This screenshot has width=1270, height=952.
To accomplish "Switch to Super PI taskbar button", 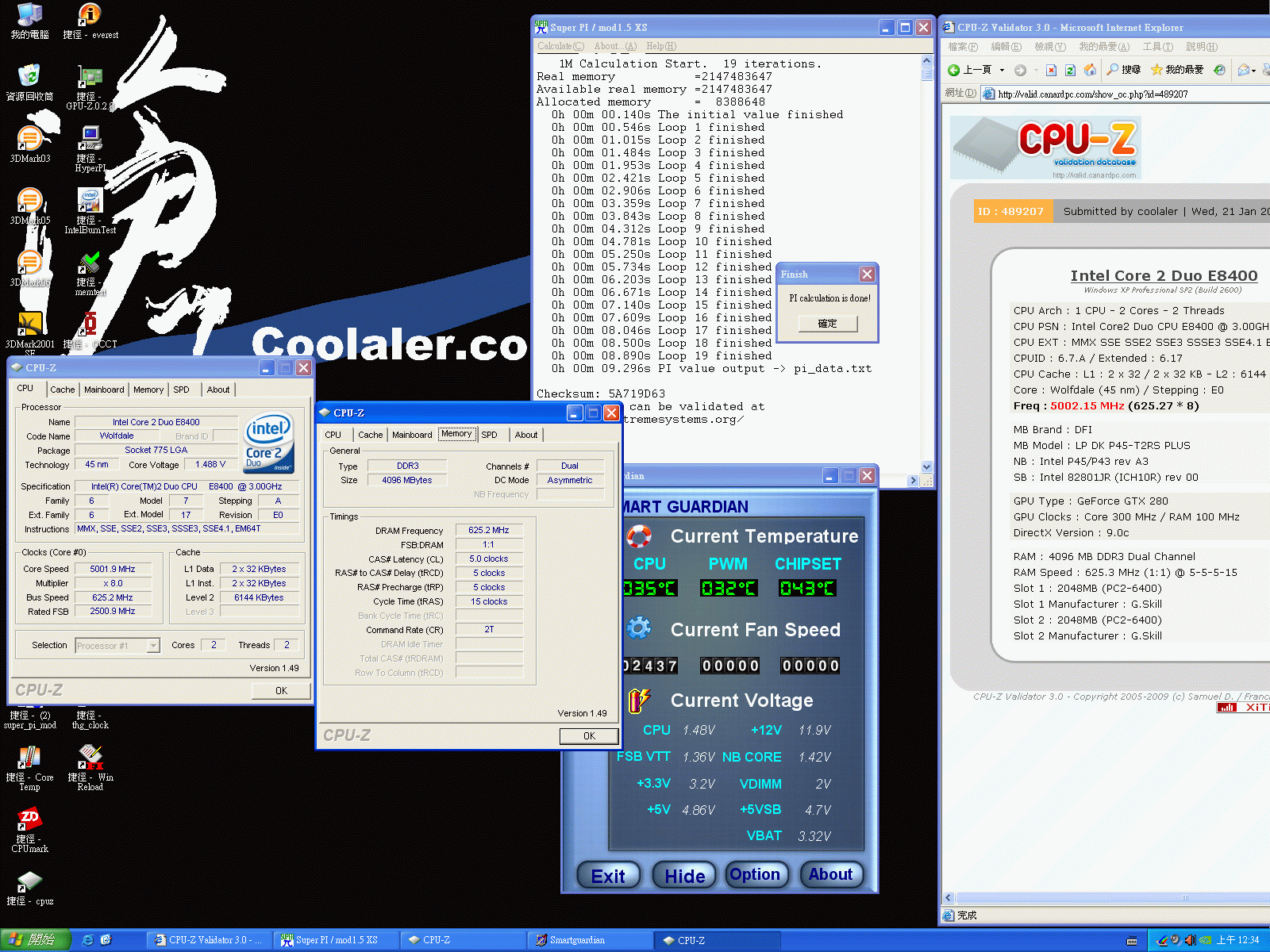I will tap(337, 940).
